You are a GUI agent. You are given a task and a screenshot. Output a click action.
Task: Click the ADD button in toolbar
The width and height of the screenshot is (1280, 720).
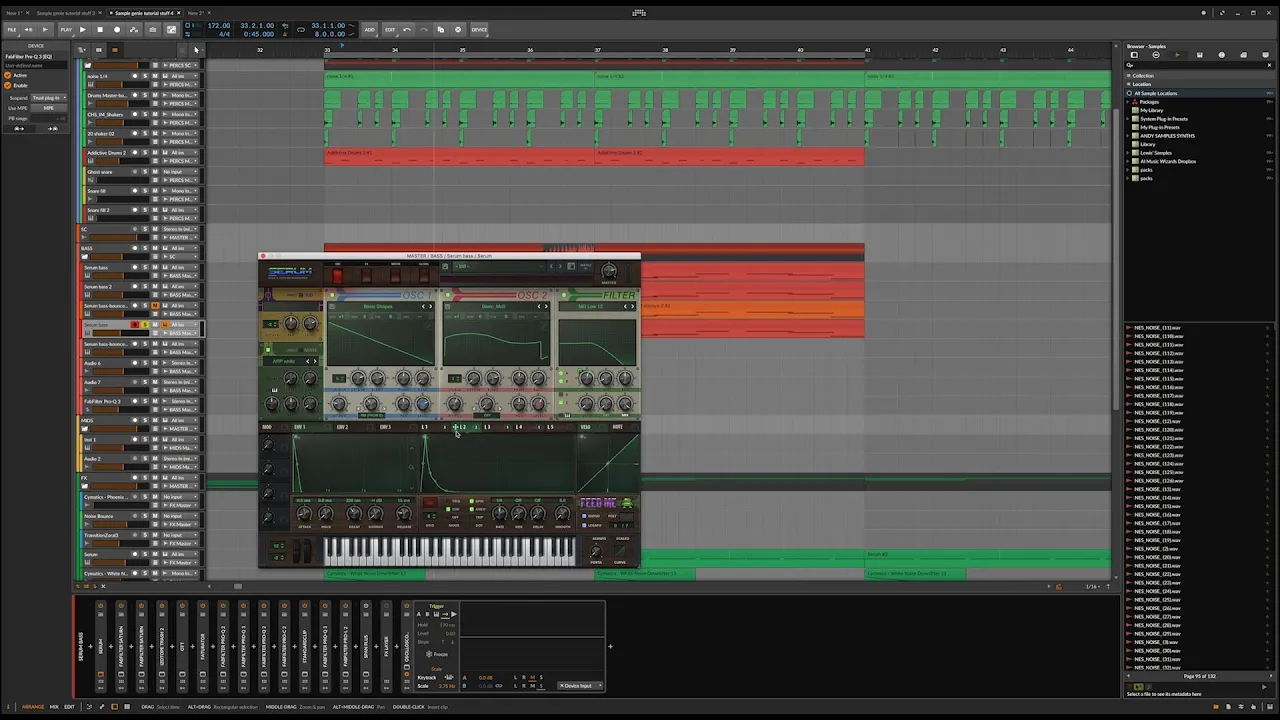[370, 30]
